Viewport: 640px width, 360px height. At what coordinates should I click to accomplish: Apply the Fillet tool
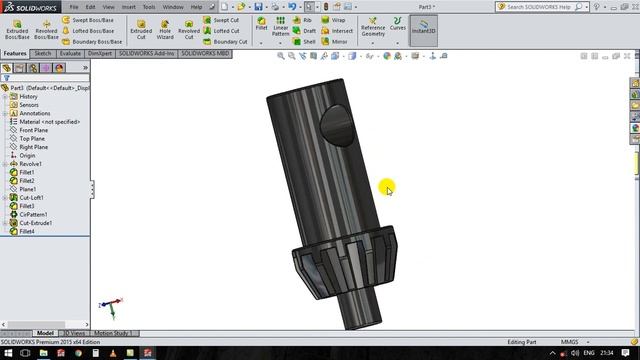point(261,24)
